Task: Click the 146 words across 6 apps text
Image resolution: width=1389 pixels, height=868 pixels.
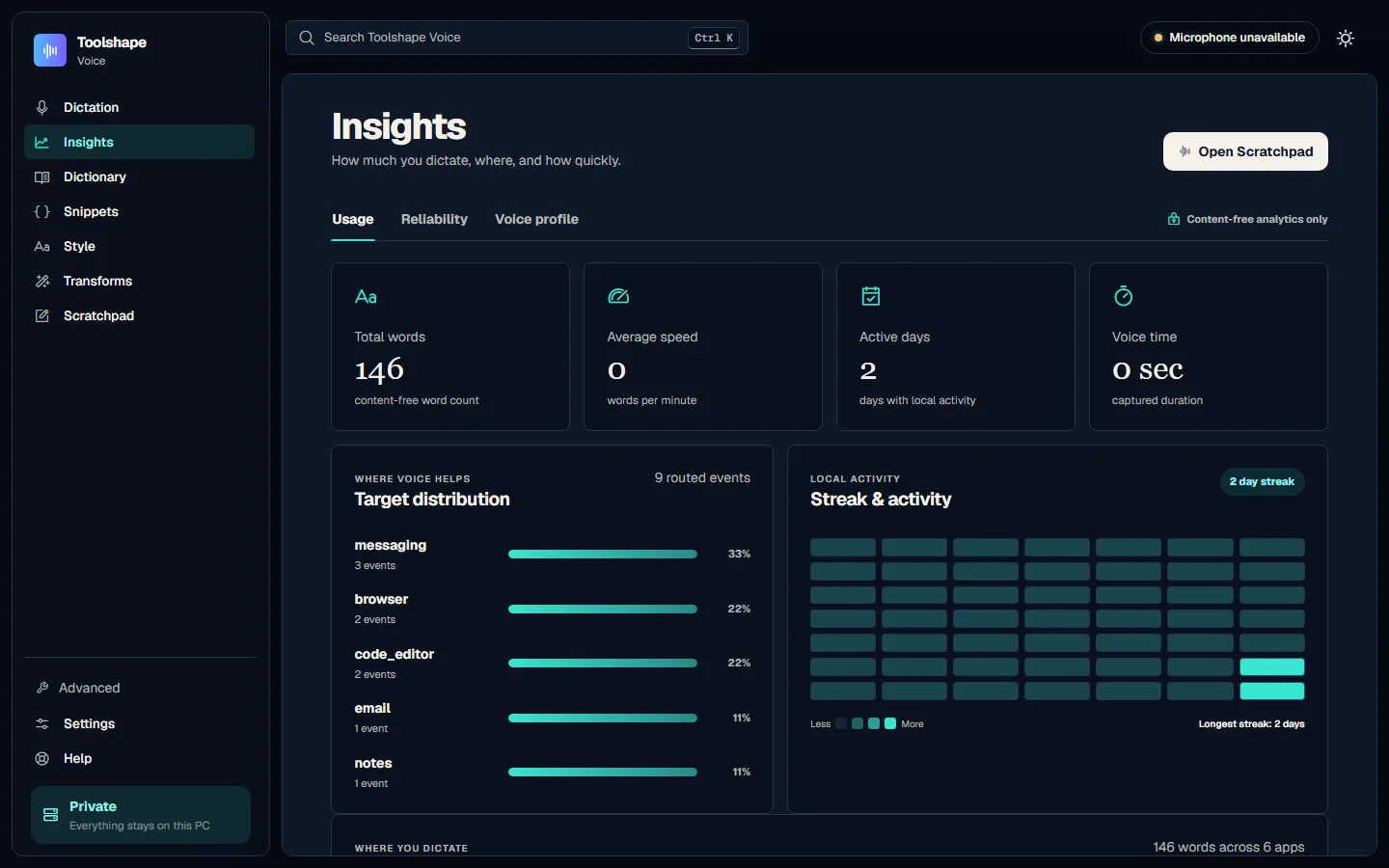Action: click(x=1229, y=847)
